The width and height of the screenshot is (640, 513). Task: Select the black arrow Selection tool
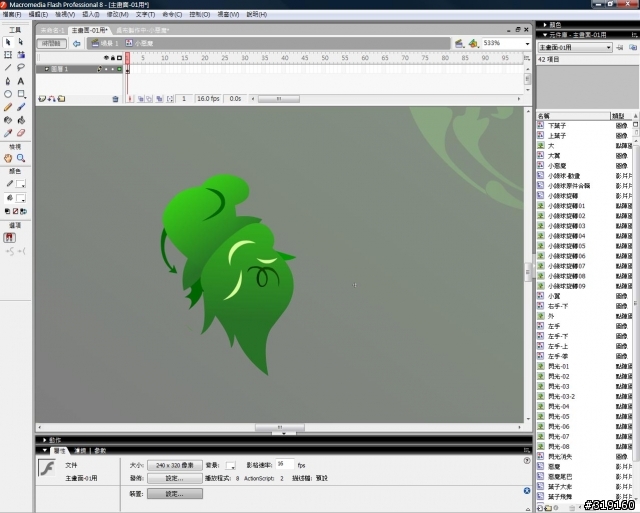point(8,42)
